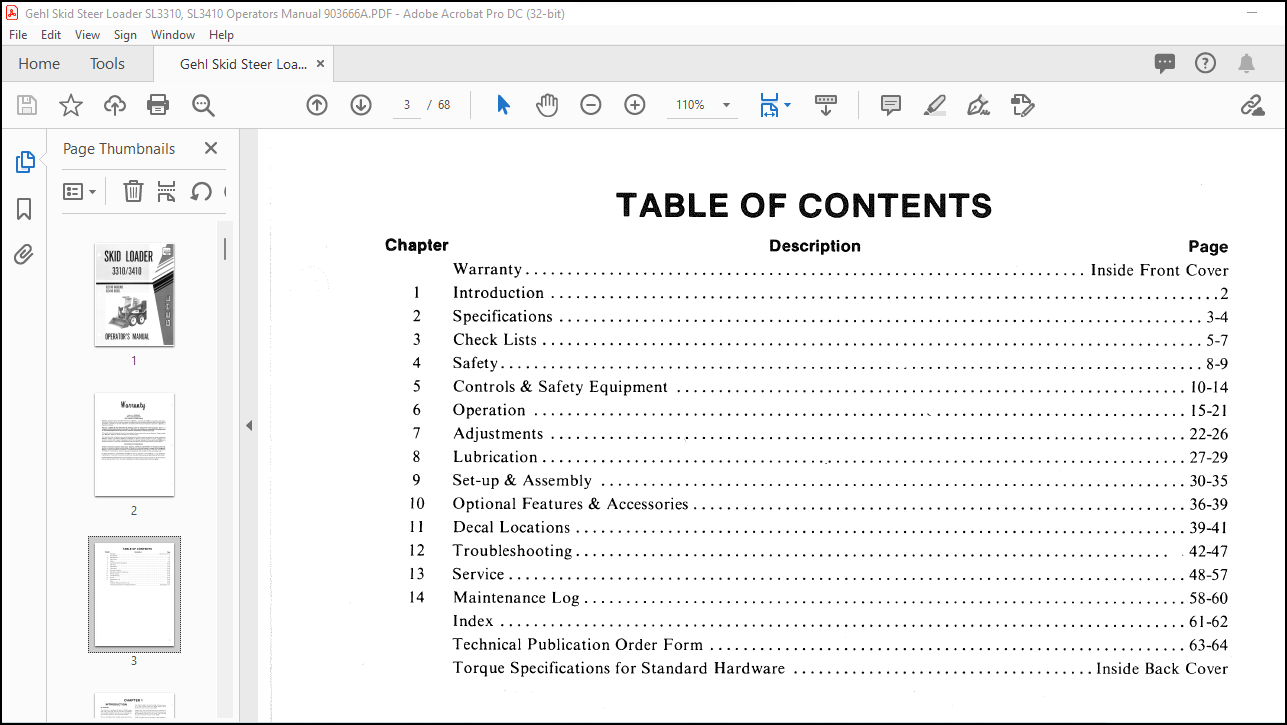Screen dimensions: 1287x725
Task: Select the Gehl Skid Steer document tab
Action: click(243, 63)
